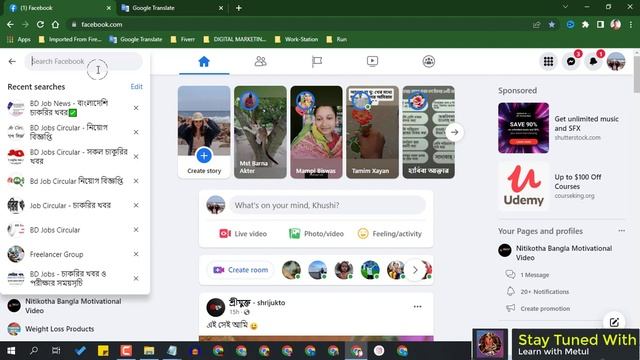Open Google Translate bookmark
The height and width of the screenshot is (360, 640).
(136, 39)
